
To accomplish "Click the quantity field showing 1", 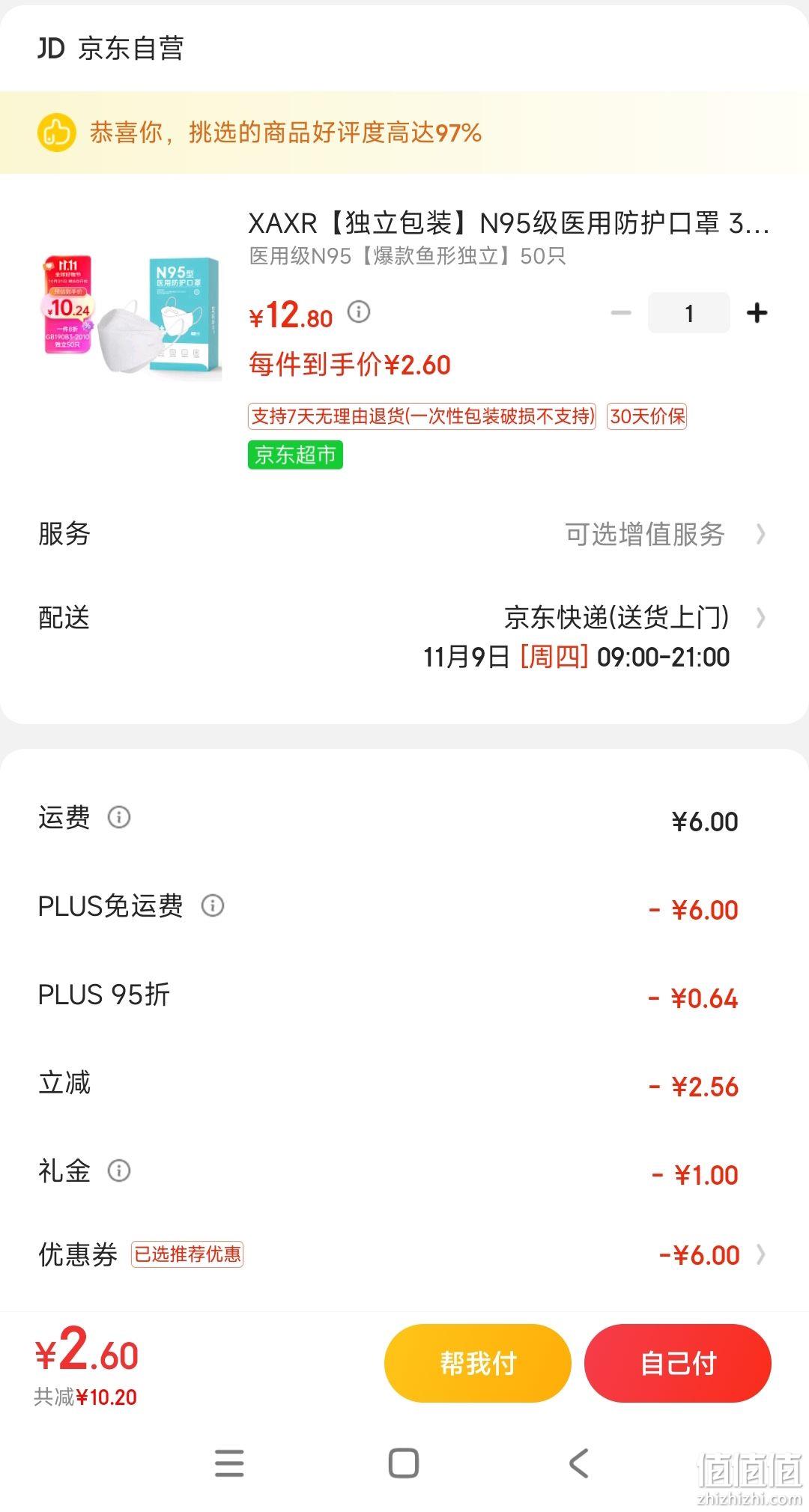I will click(x=689, y=312).
